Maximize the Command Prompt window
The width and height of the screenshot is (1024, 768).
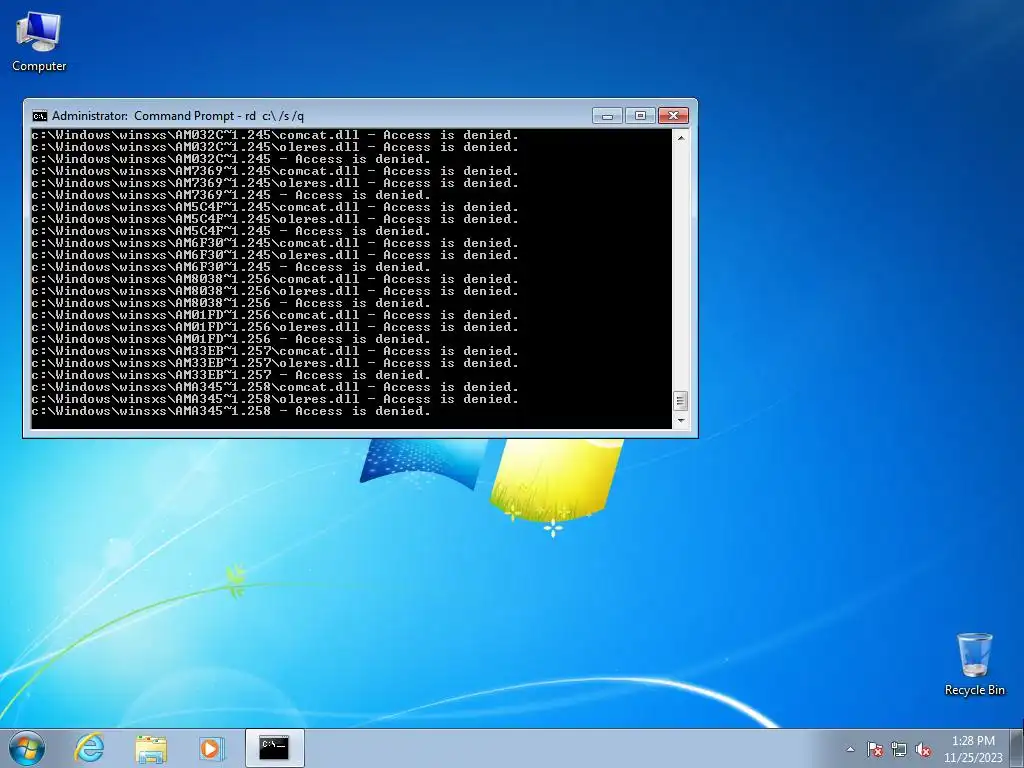(640, 116)
